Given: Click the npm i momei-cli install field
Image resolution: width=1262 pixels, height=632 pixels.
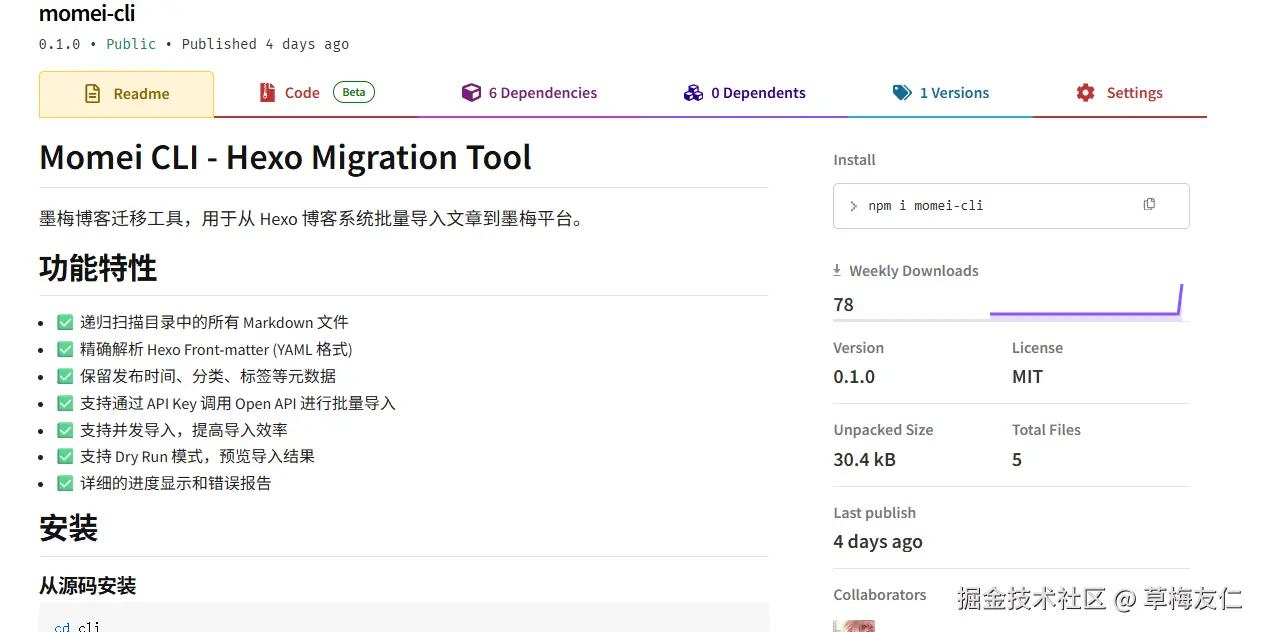Looking at the screenshot, I should point(1011,206).
